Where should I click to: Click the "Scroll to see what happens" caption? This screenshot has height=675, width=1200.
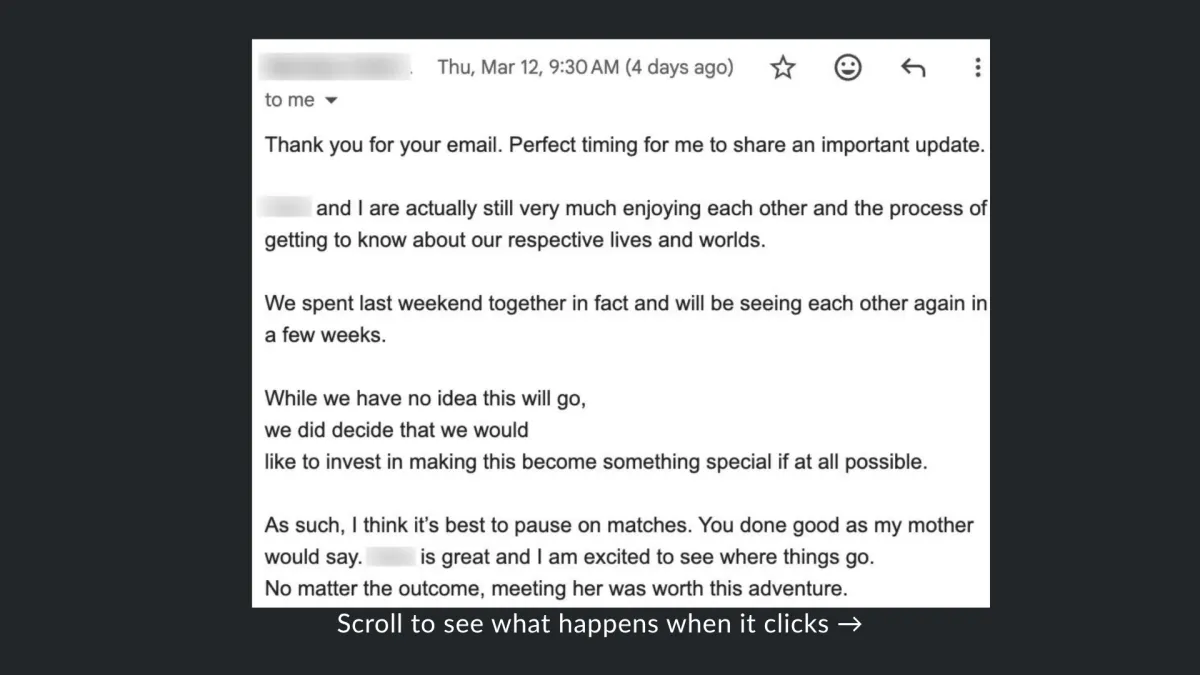583,624
